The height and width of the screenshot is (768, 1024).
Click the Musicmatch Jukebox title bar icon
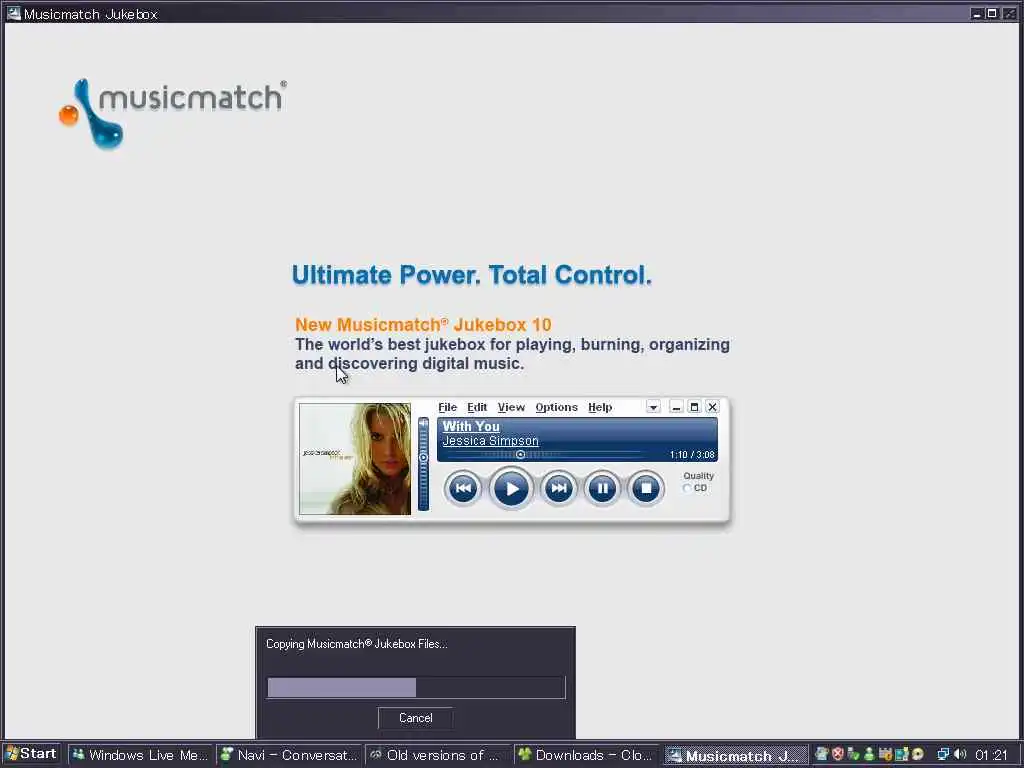point(12,13)
